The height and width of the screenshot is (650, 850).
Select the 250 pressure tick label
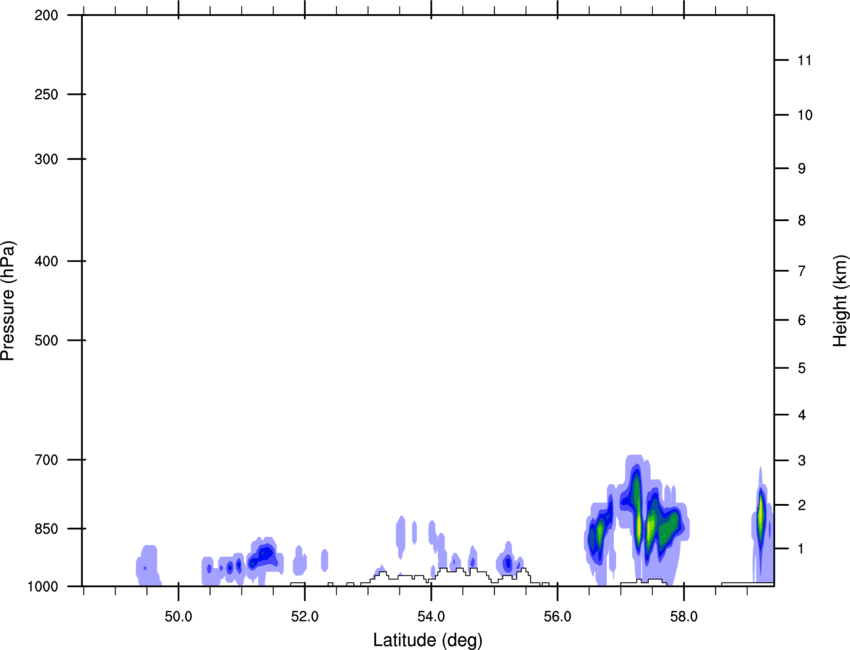click(x=47, y=94)
